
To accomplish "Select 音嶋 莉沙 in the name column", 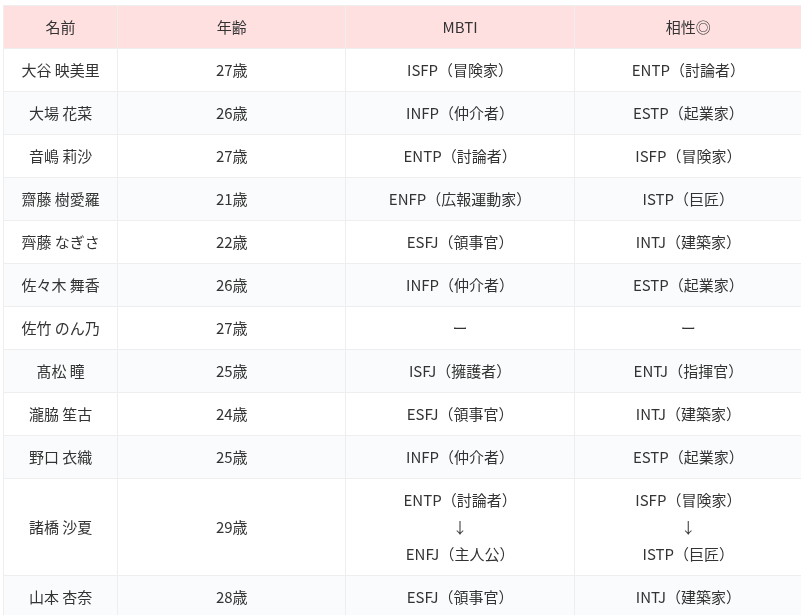I will click(x=60, y=157).
